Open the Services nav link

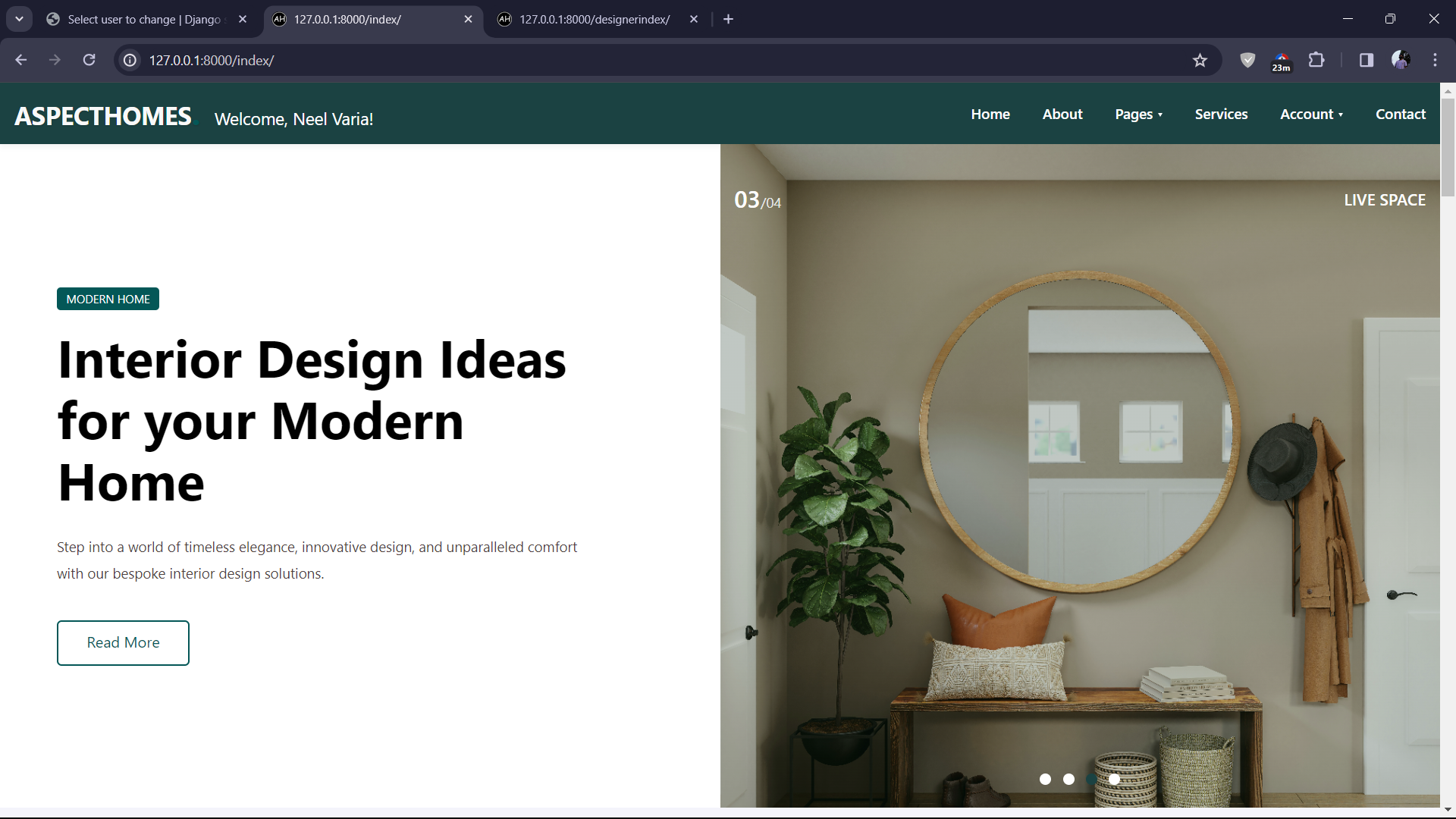[x=1221, y=115]
